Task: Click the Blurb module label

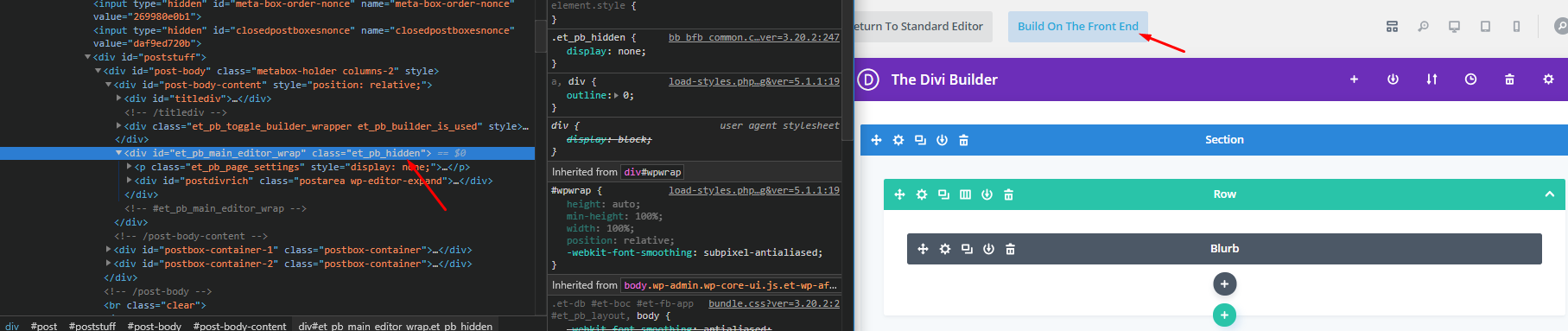Action: [x=1224, y=249]
